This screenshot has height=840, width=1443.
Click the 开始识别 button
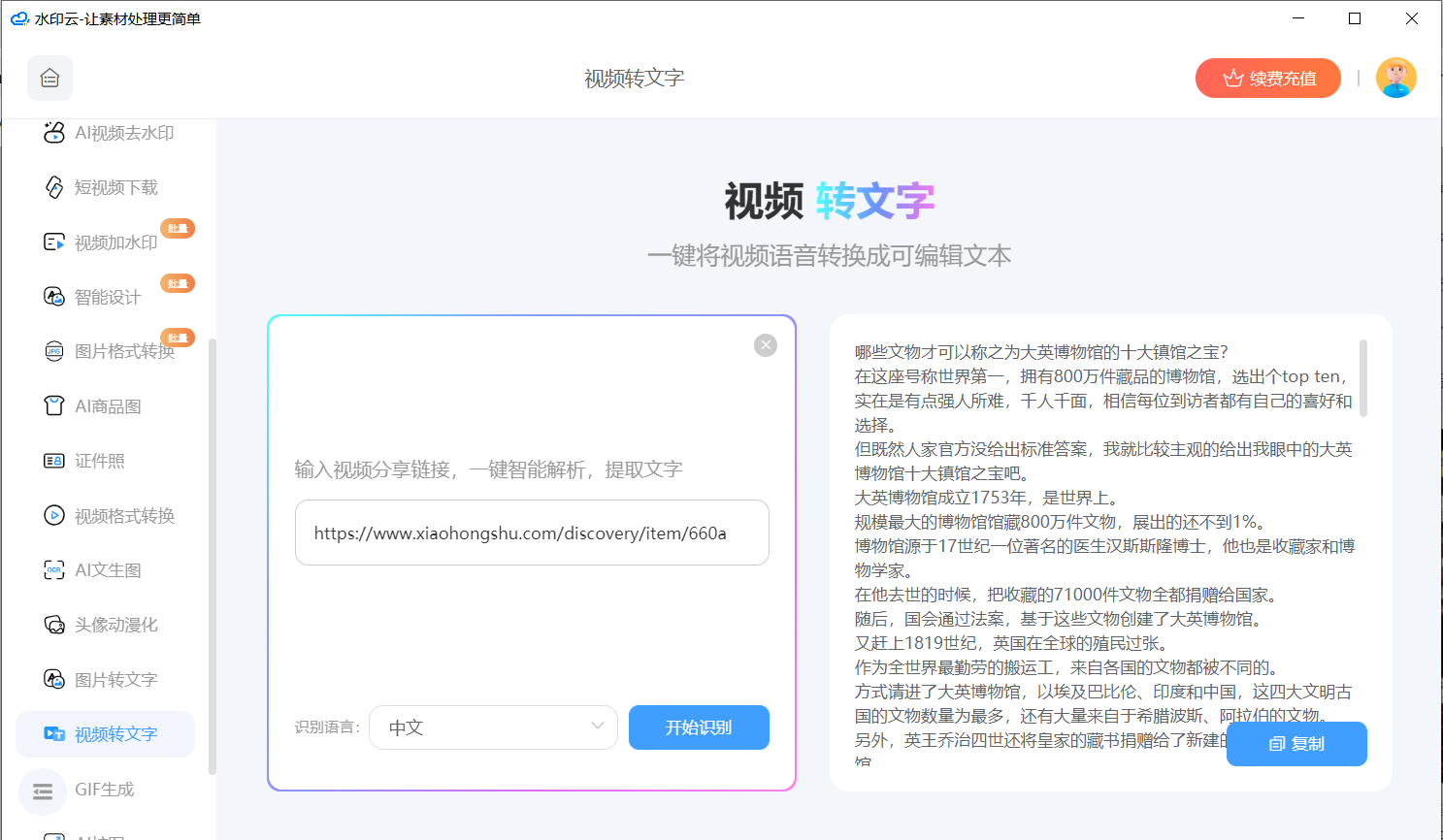pyautogui.click(x=699, y=727)
